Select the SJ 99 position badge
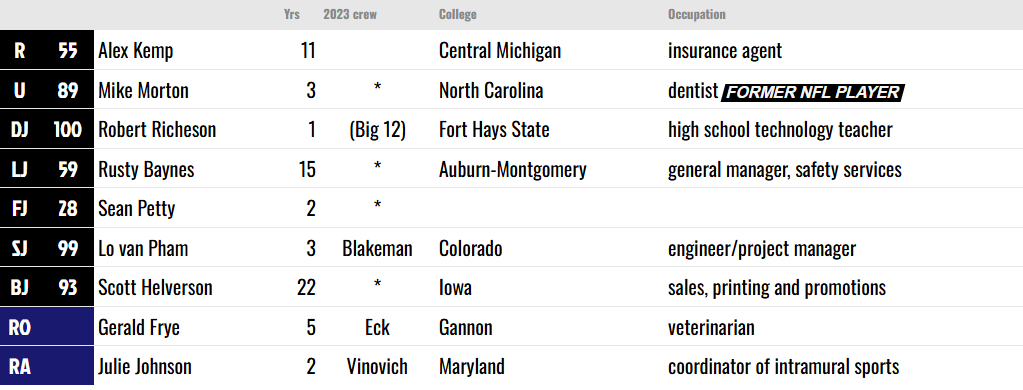 click(47, 248)
